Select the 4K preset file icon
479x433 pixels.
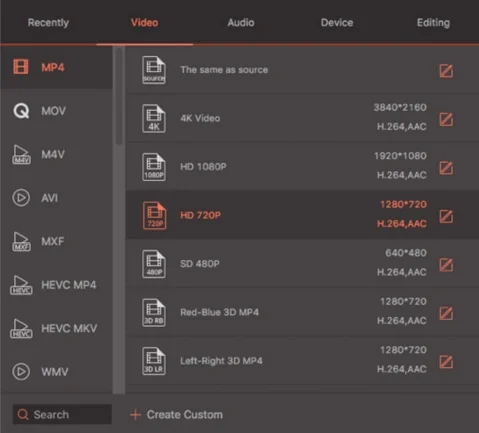(x=154, y=119)
